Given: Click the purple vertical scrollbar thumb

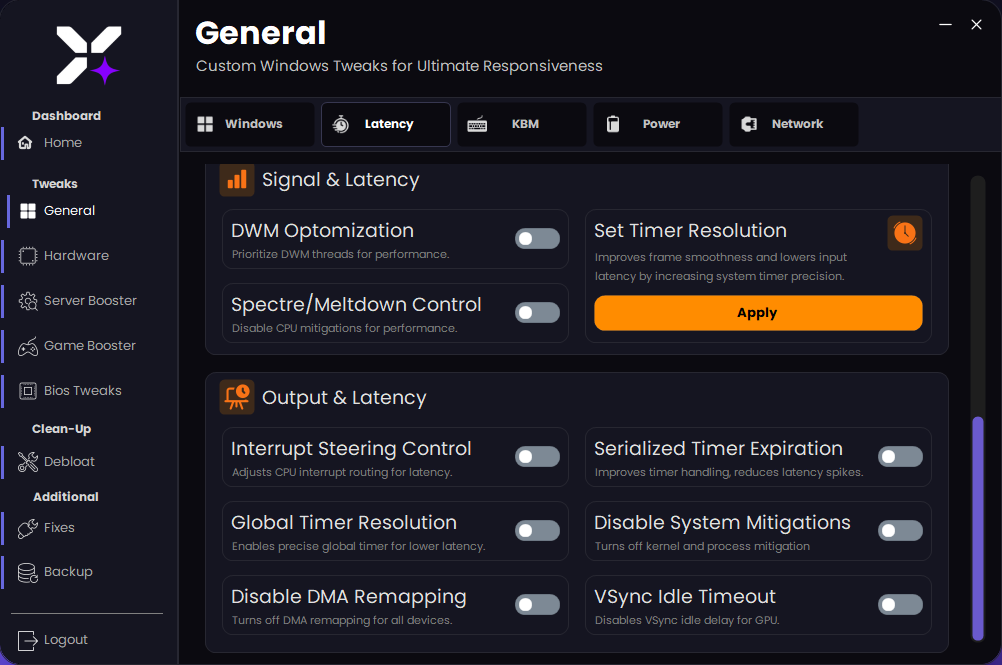Looking at the screenshot, I should 978,527.
